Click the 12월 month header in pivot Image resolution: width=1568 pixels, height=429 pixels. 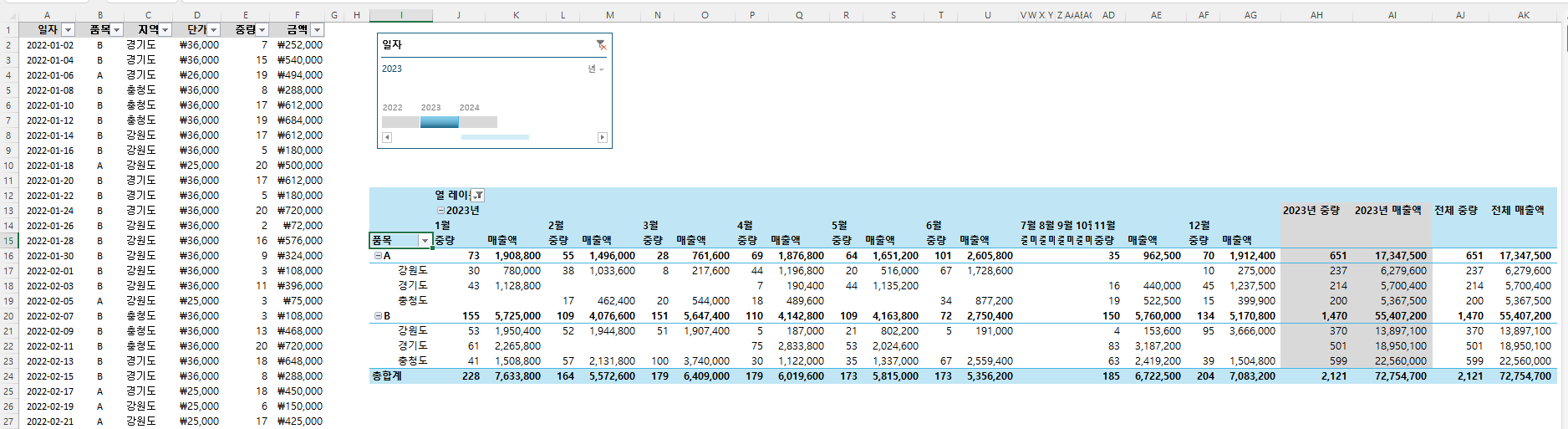(x=1199, y=226)
